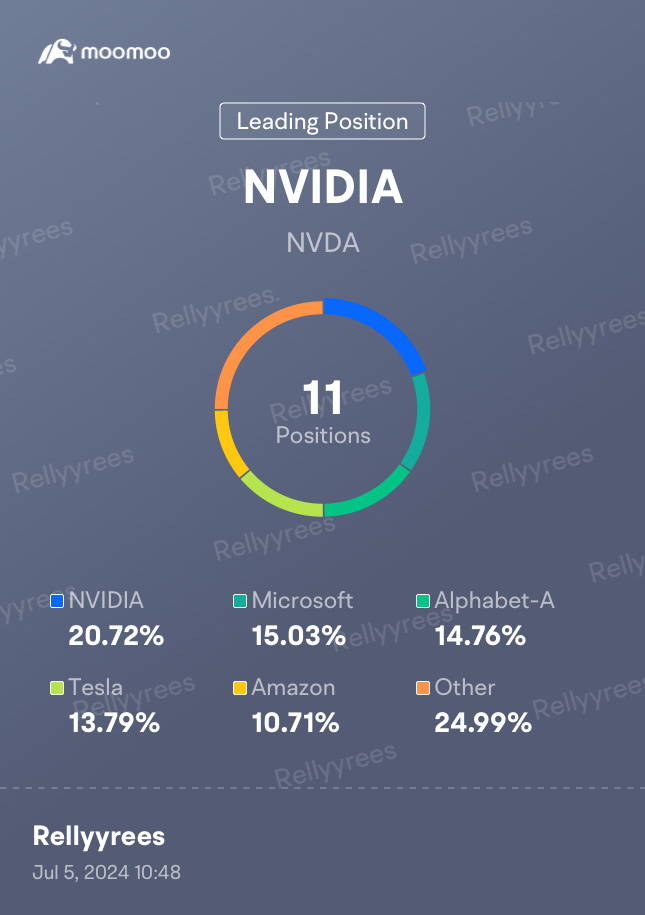Click the moomoo brand text

click(x=125, y=53)
